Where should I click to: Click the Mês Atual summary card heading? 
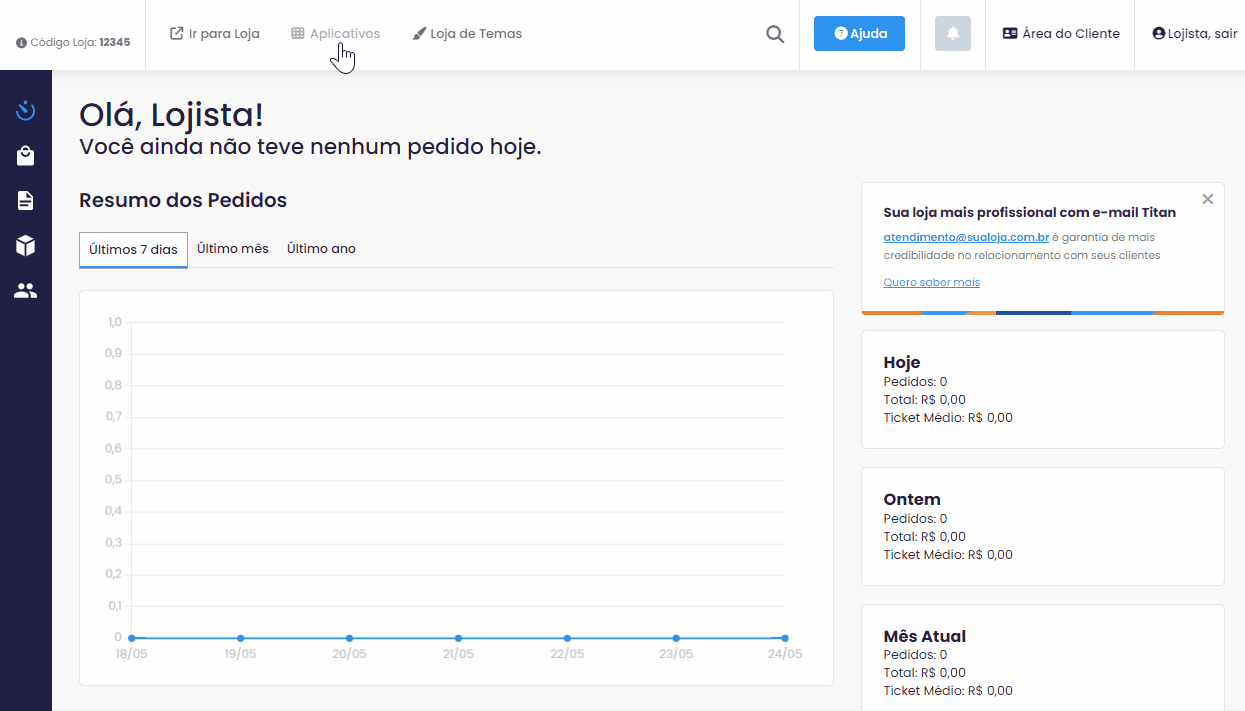[x=925, y=636]
